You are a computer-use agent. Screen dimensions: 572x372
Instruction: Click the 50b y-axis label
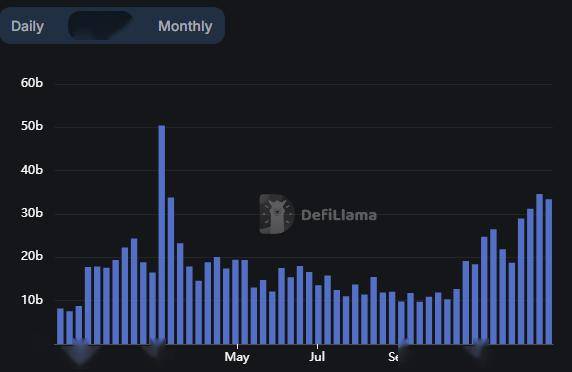[32, 126]
